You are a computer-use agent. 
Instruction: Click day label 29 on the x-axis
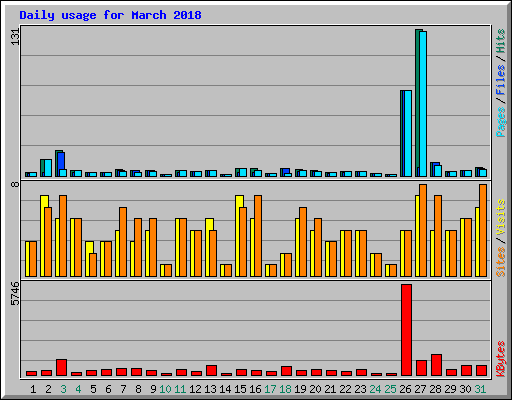click(450, 389)
